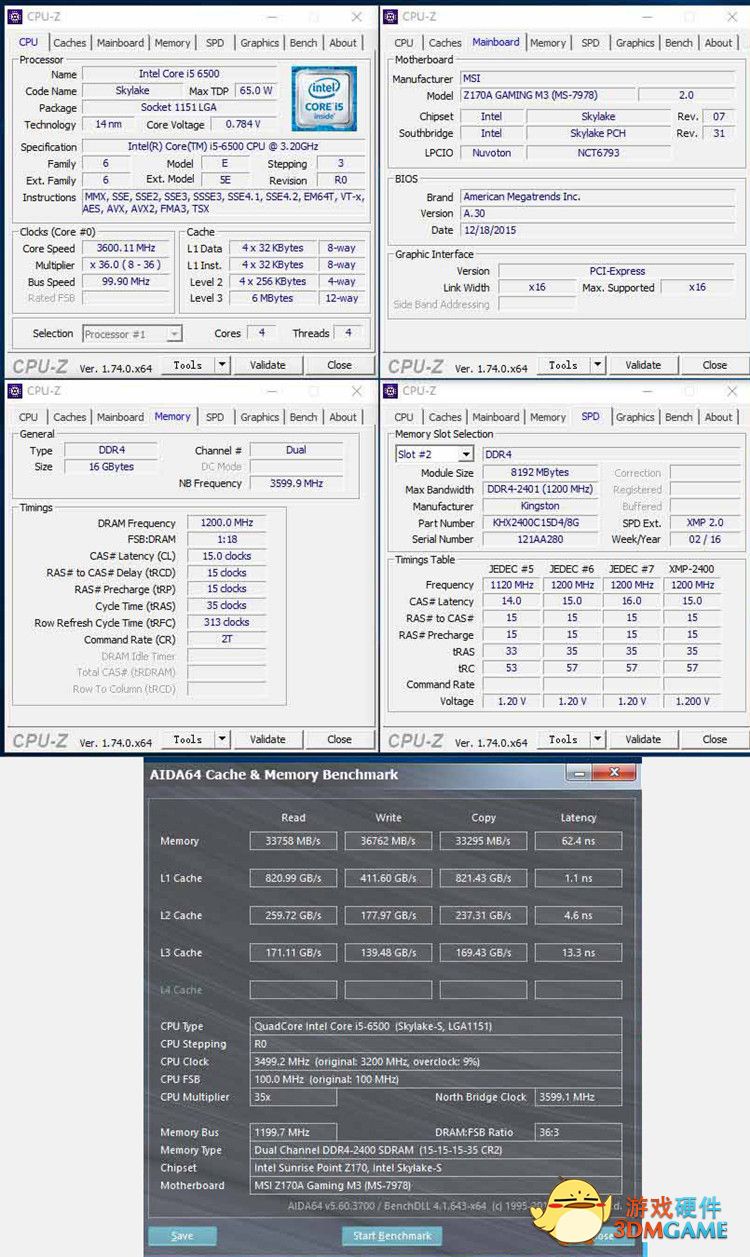
Task: Open the About tab in the Memory Slot Selection window
Action: coord(719,417)
